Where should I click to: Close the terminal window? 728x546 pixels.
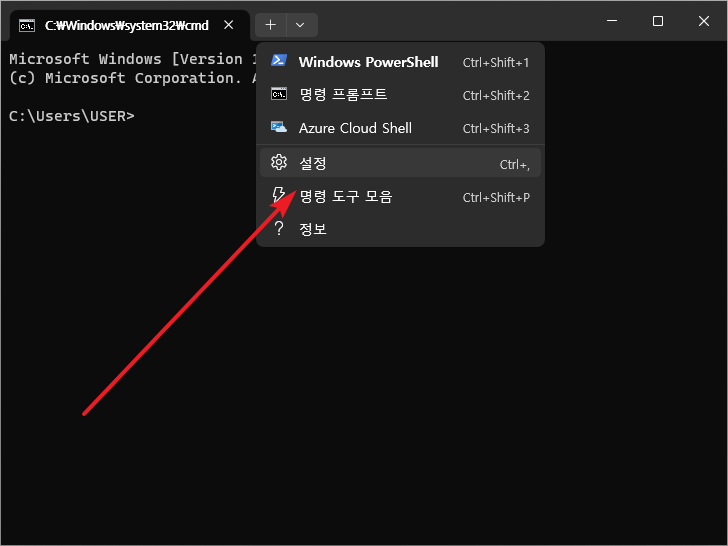tap(703, 21)
